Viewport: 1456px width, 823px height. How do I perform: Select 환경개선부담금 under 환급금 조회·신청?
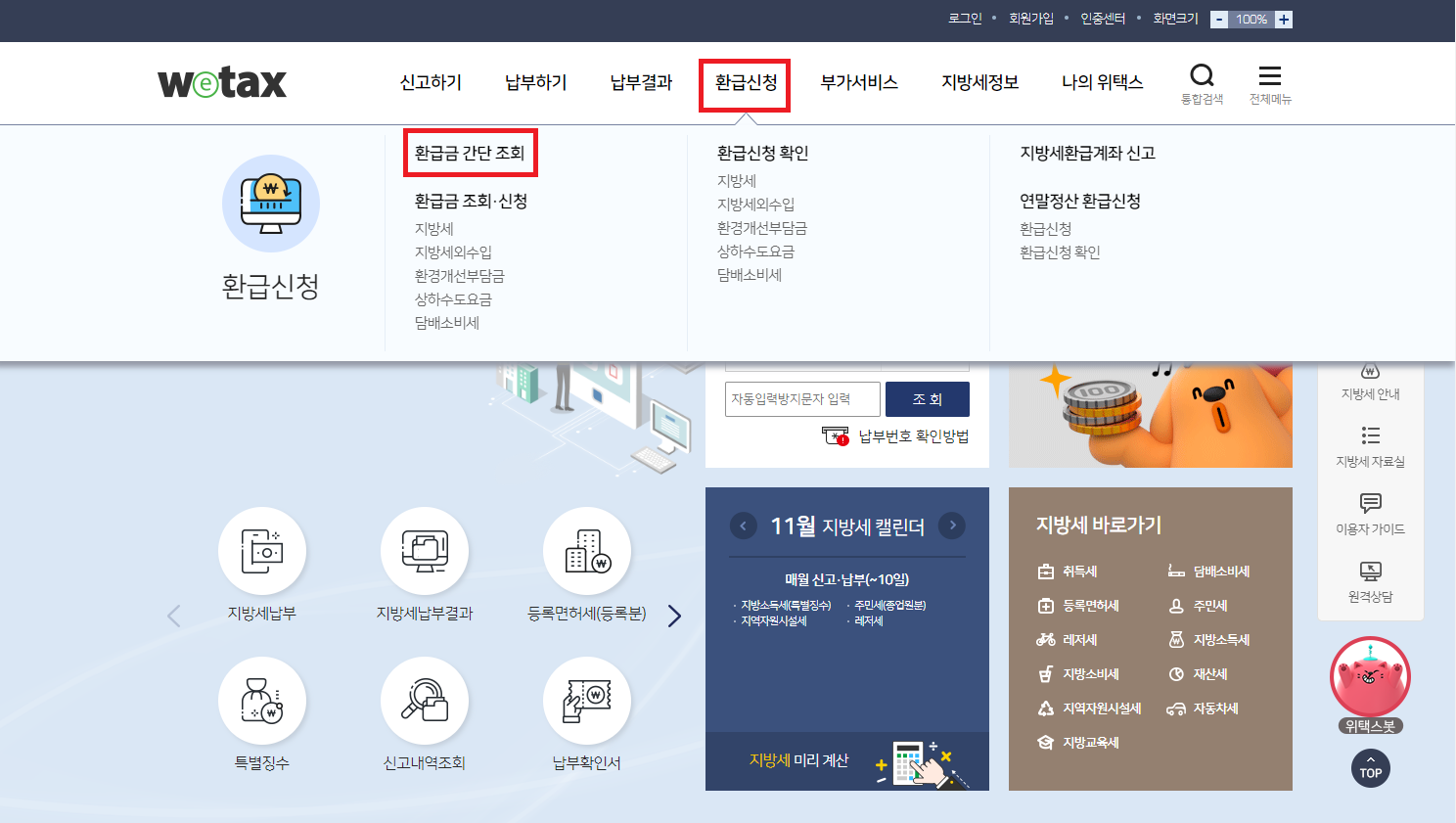coord(459,276)
